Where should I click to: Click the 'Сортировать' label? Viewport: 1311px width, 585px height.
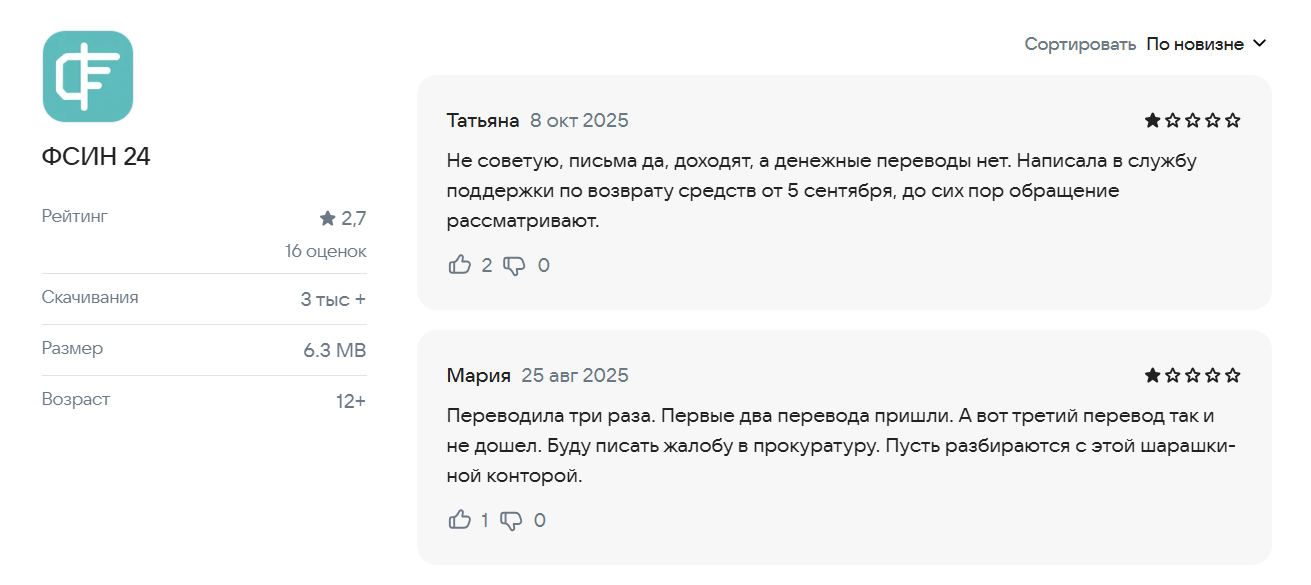tap(1080, 44)
